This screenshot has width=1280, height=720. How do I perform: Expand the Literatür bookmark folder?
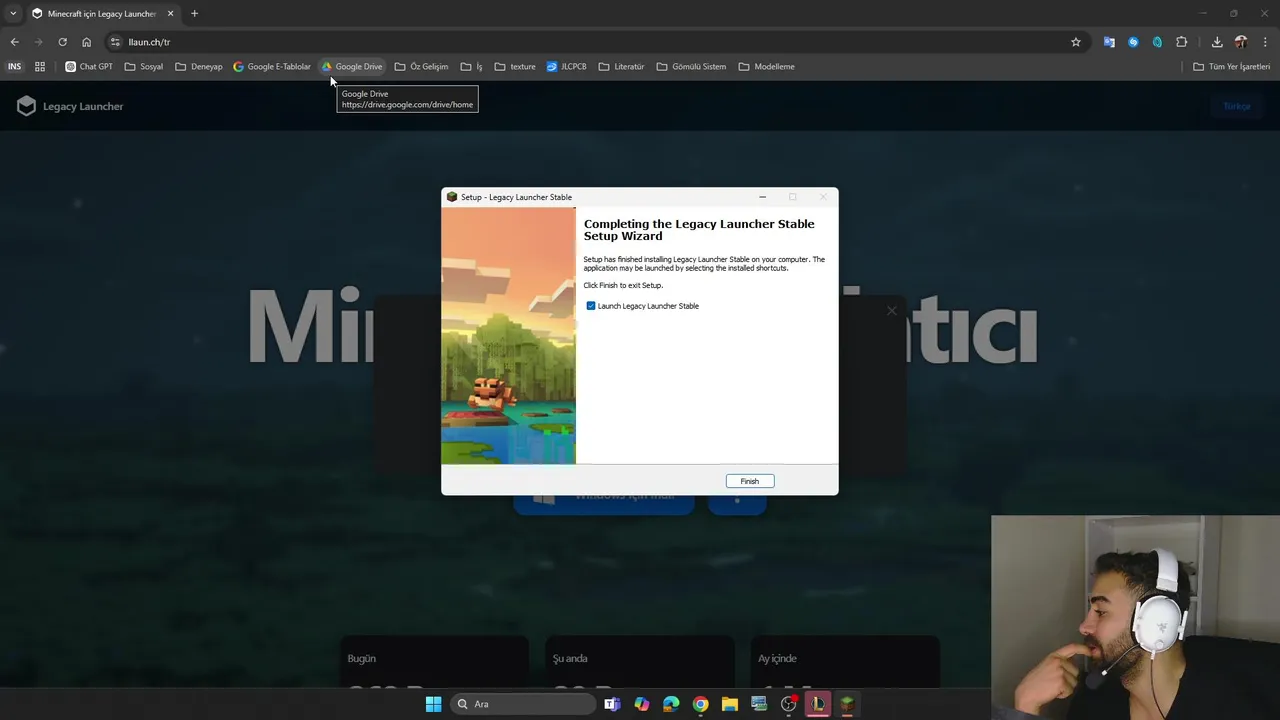tap(621, 67)
